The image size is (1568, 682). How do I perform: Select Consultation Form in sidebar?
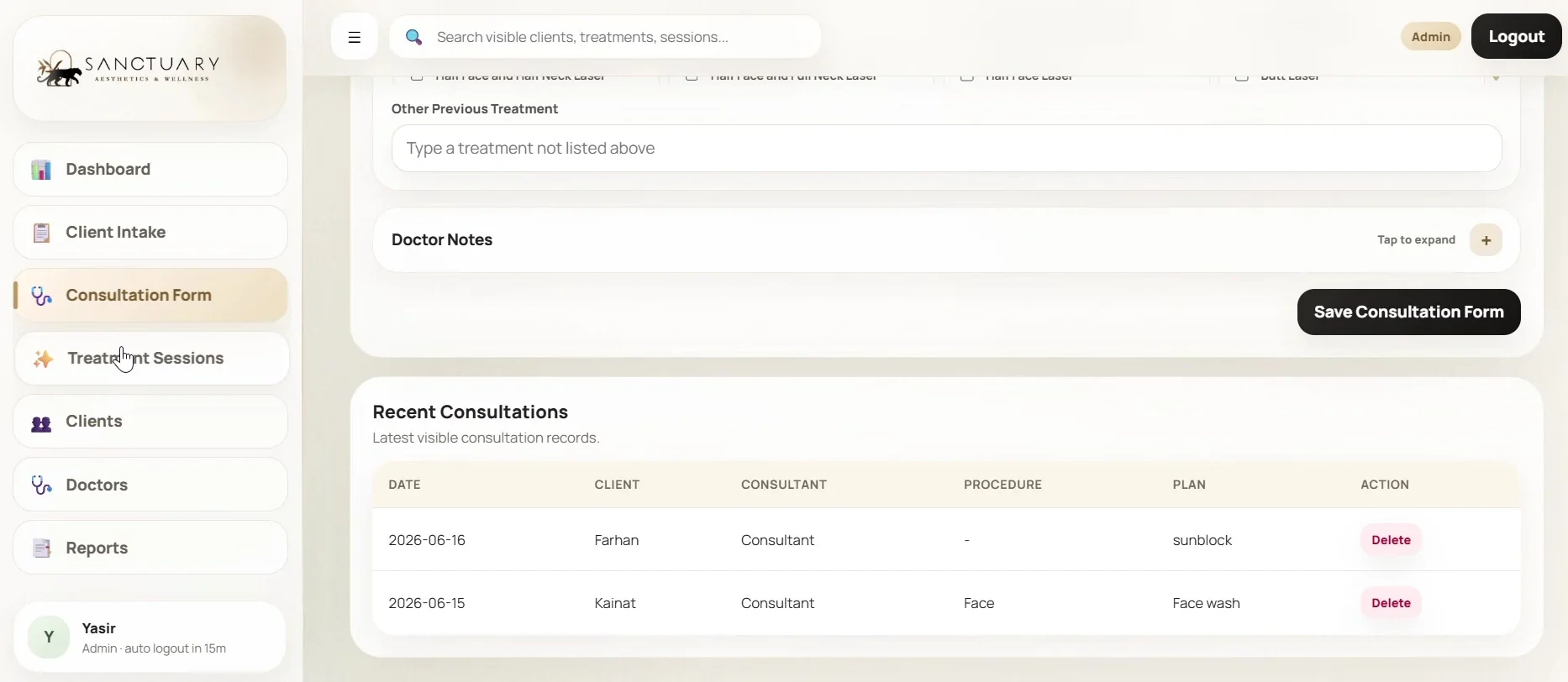pos(150,296)
